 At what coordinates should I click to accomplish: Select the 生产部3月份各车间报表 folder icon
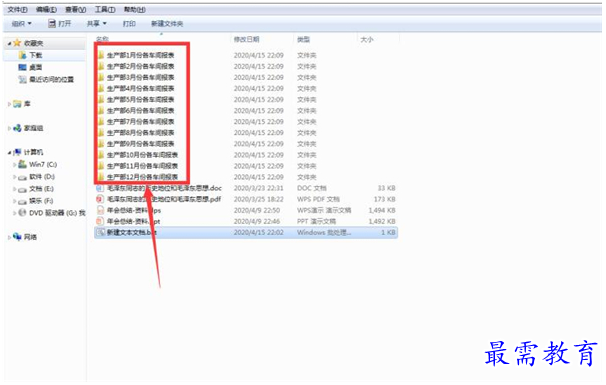coord(101,77)
